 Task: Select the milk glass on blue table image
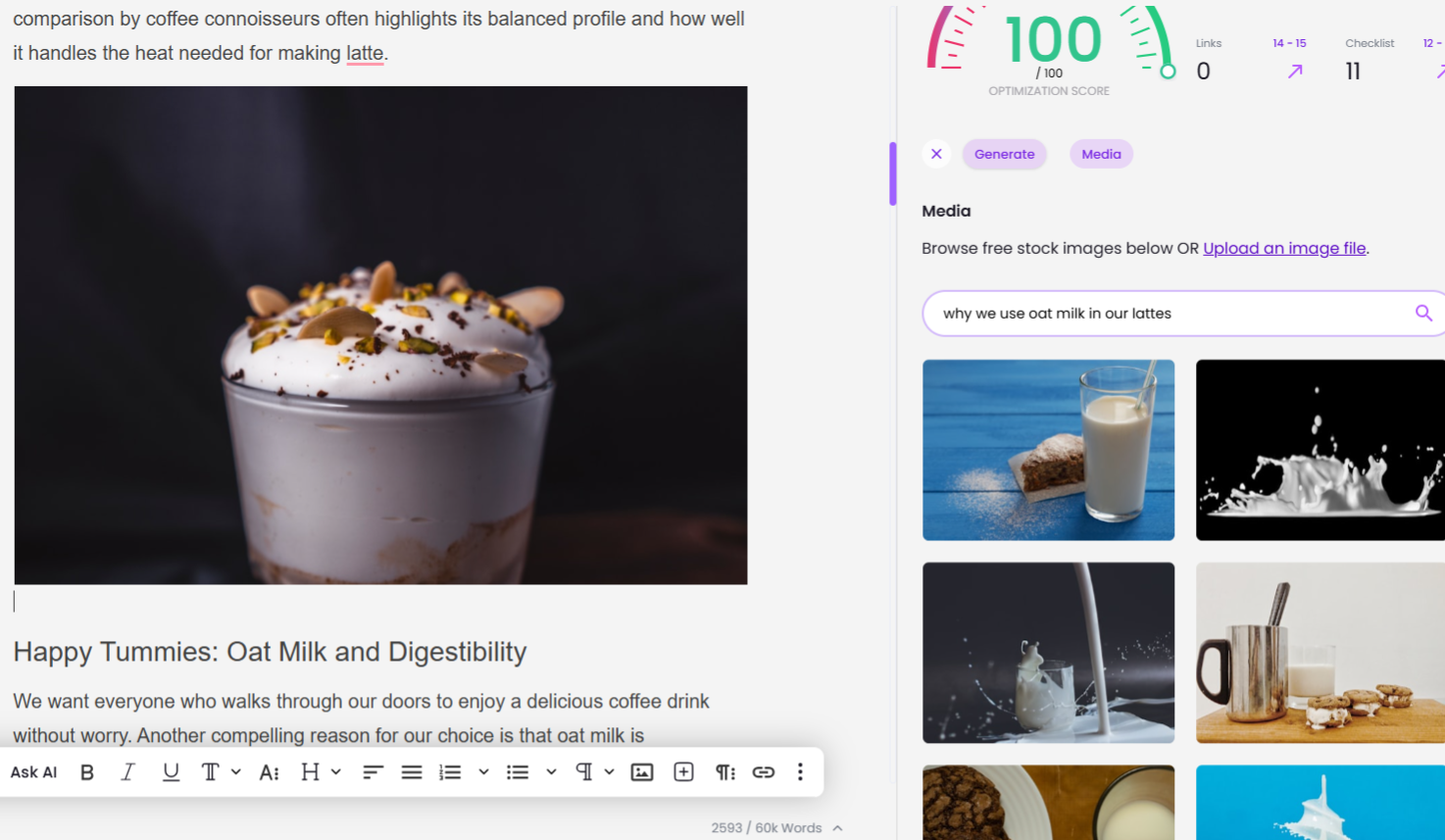[x=1048, y=450]
